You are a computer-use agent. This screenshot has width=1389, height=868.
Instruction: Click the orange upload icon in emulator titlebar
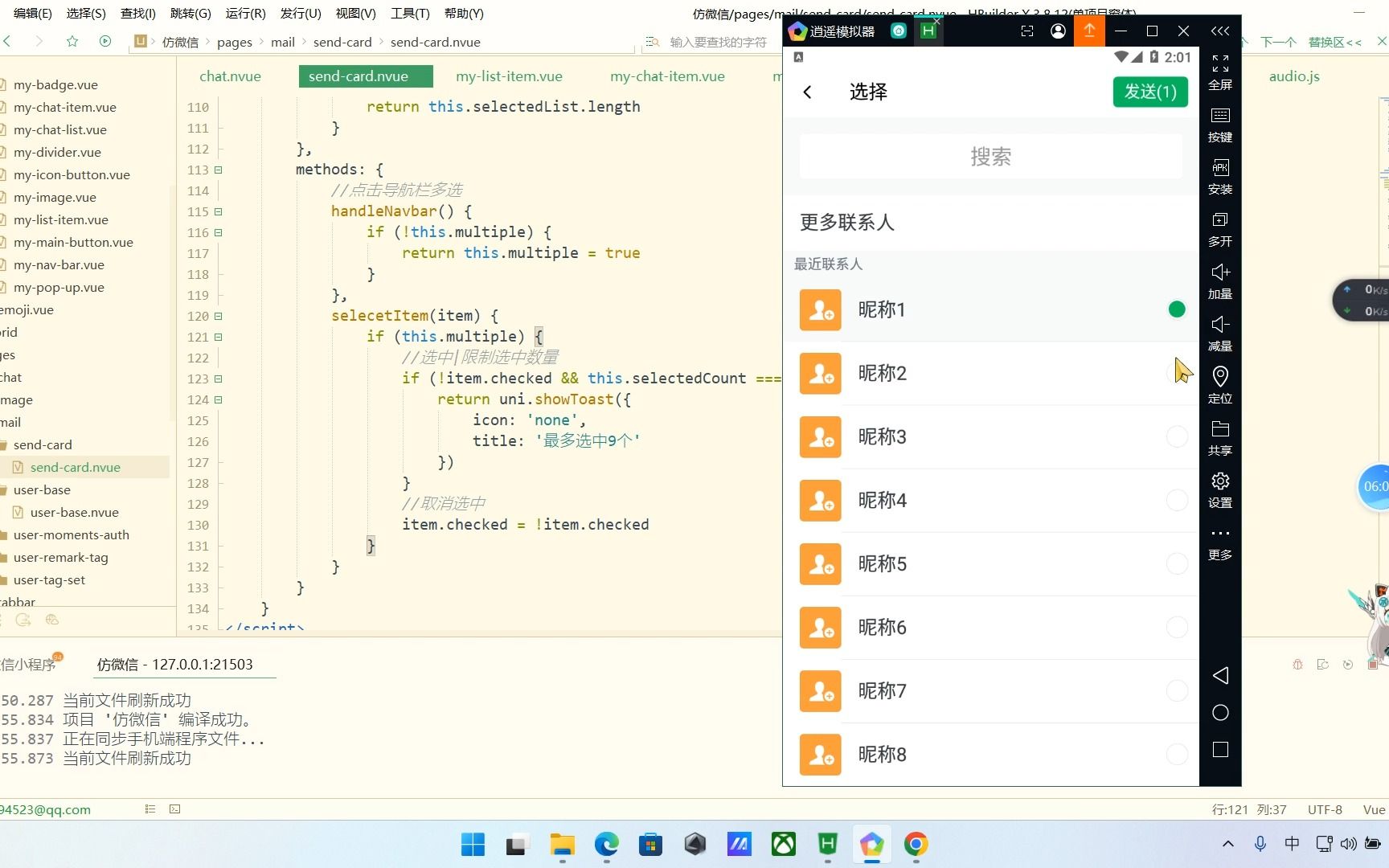pos(1089,31)
